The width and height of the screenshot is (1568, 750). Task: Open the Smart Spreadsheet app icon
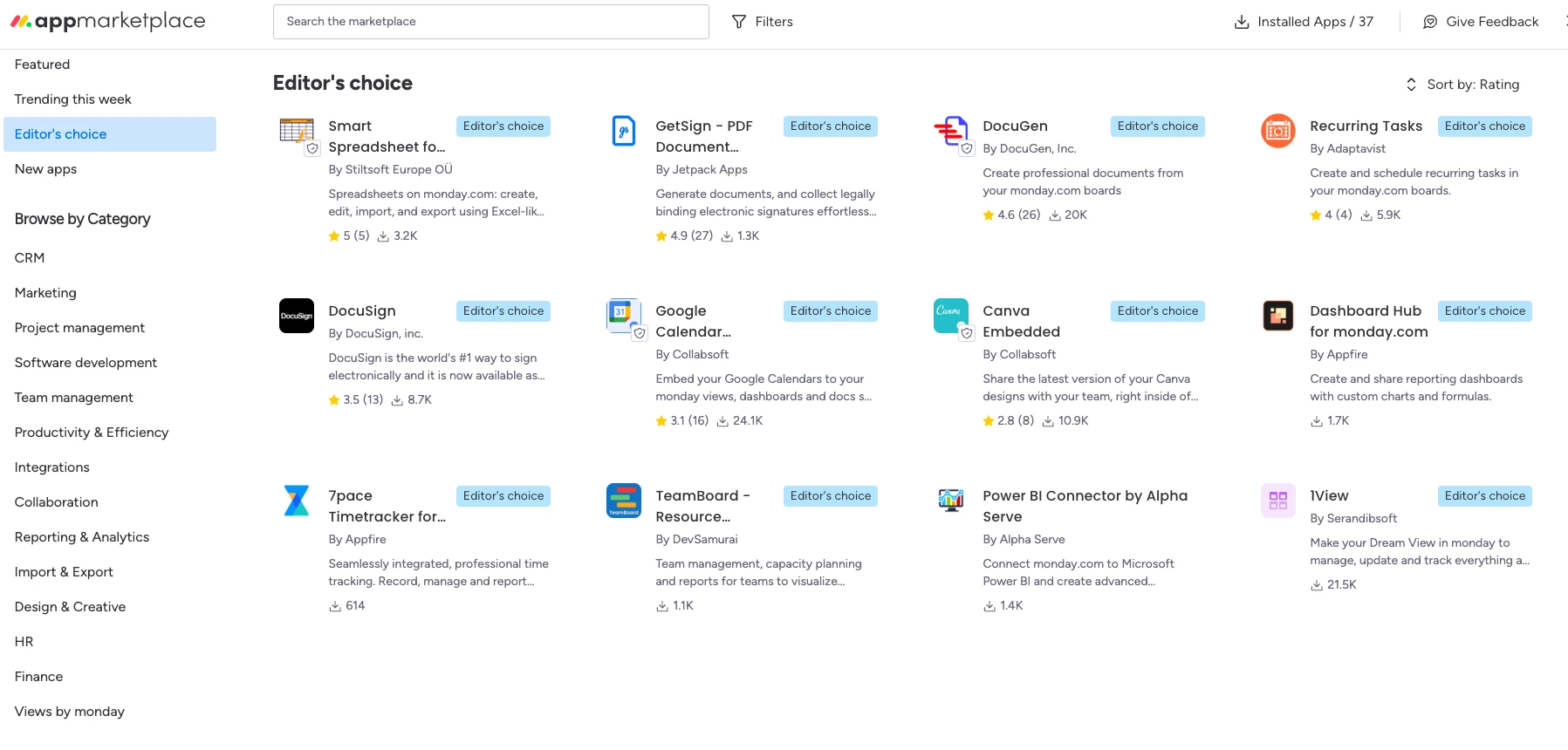click(x=297, y=131)
